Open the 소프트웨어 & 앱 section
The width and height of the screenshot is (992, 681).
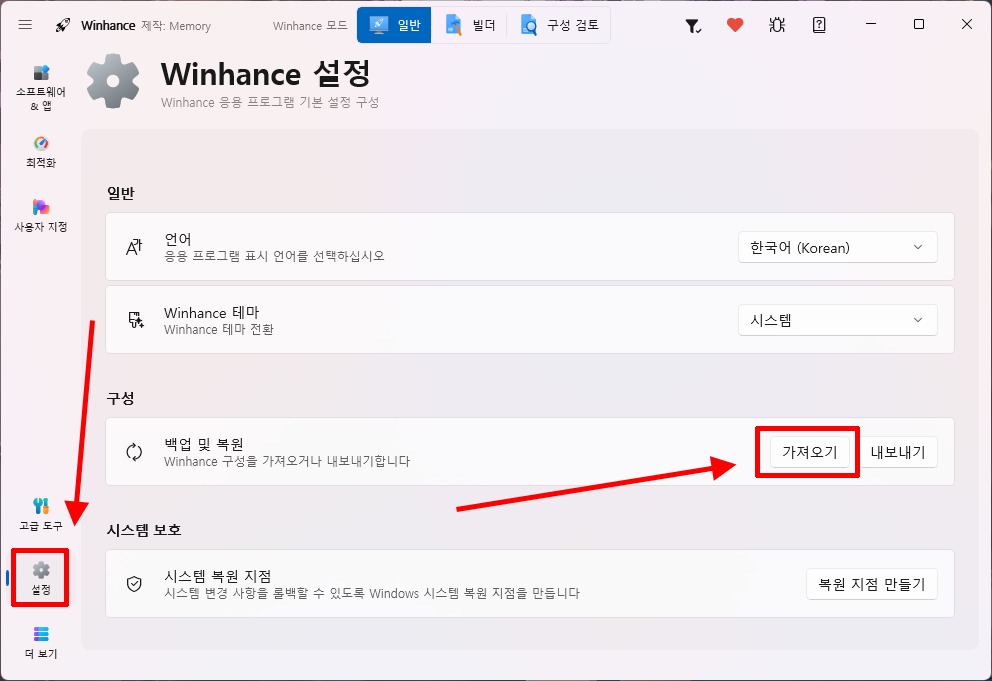tap(41, 88)
